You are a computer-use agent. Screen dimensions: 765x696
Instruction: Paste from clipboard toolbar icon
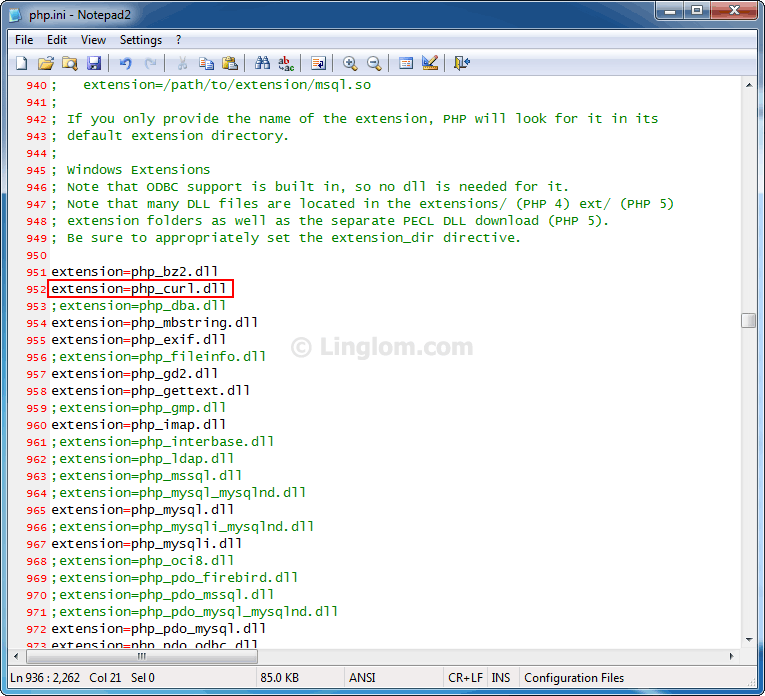(230, 63)
